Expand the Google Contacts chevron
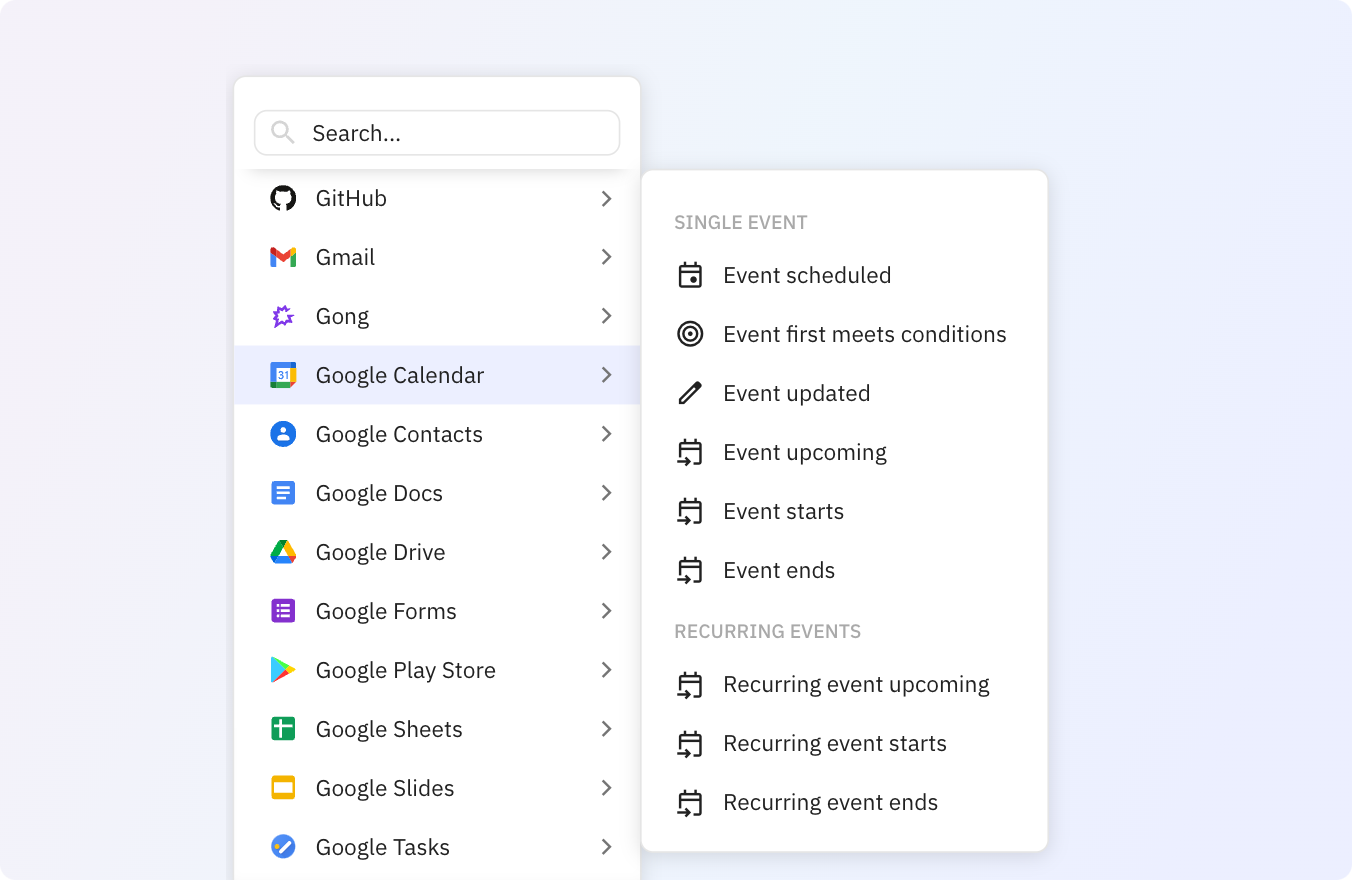Image resolution: width=1352 pixels, height=880 pixels. tap(606, 434)
